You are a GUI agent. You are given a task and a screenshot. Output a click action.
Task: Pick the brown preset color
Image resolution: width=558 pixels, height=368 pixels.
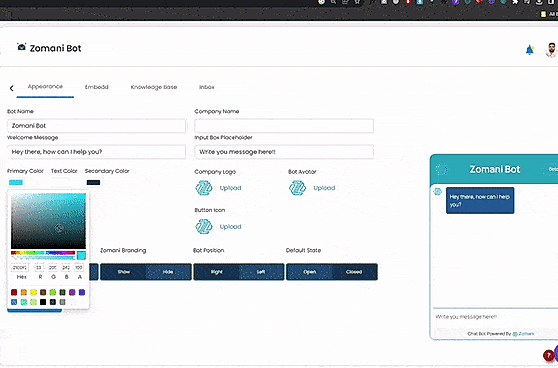(43, 292)
